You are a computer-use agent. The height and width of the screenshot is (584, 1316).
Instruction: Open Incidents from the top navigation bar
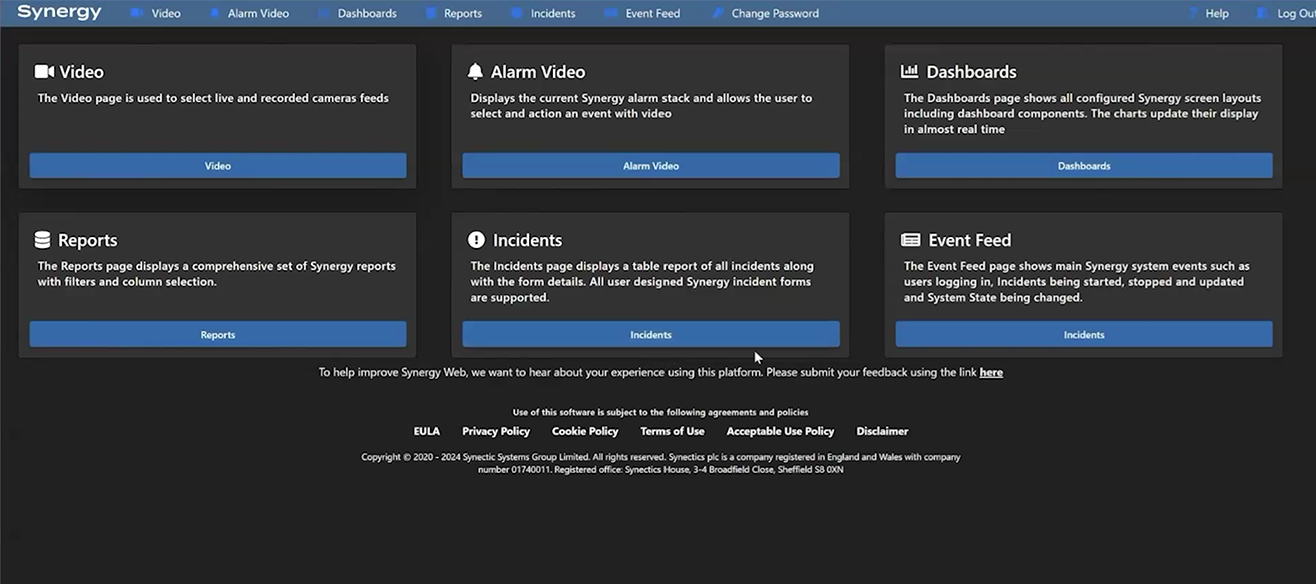[x=543, y=13]
